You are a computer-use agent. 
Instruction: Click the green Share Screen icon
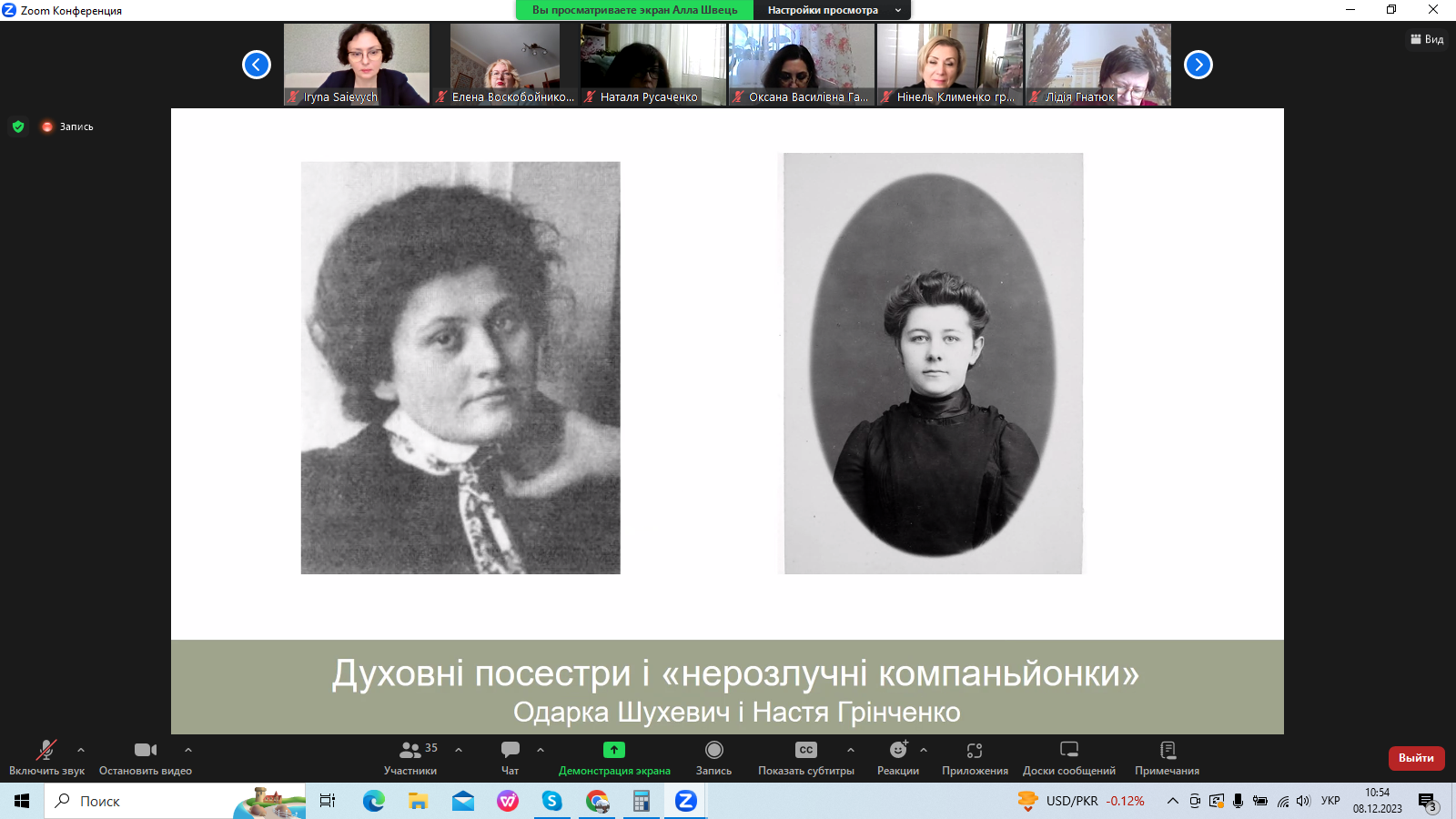(614, 750)
